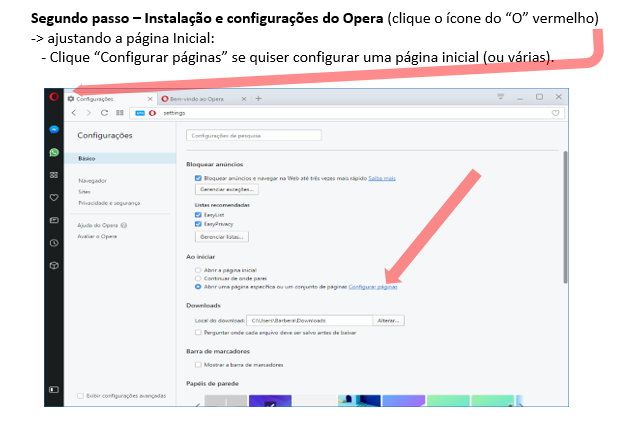Toggle the sidebar panel icon at bottom
Screen dimensions: 627x423
tap(54, 389)
